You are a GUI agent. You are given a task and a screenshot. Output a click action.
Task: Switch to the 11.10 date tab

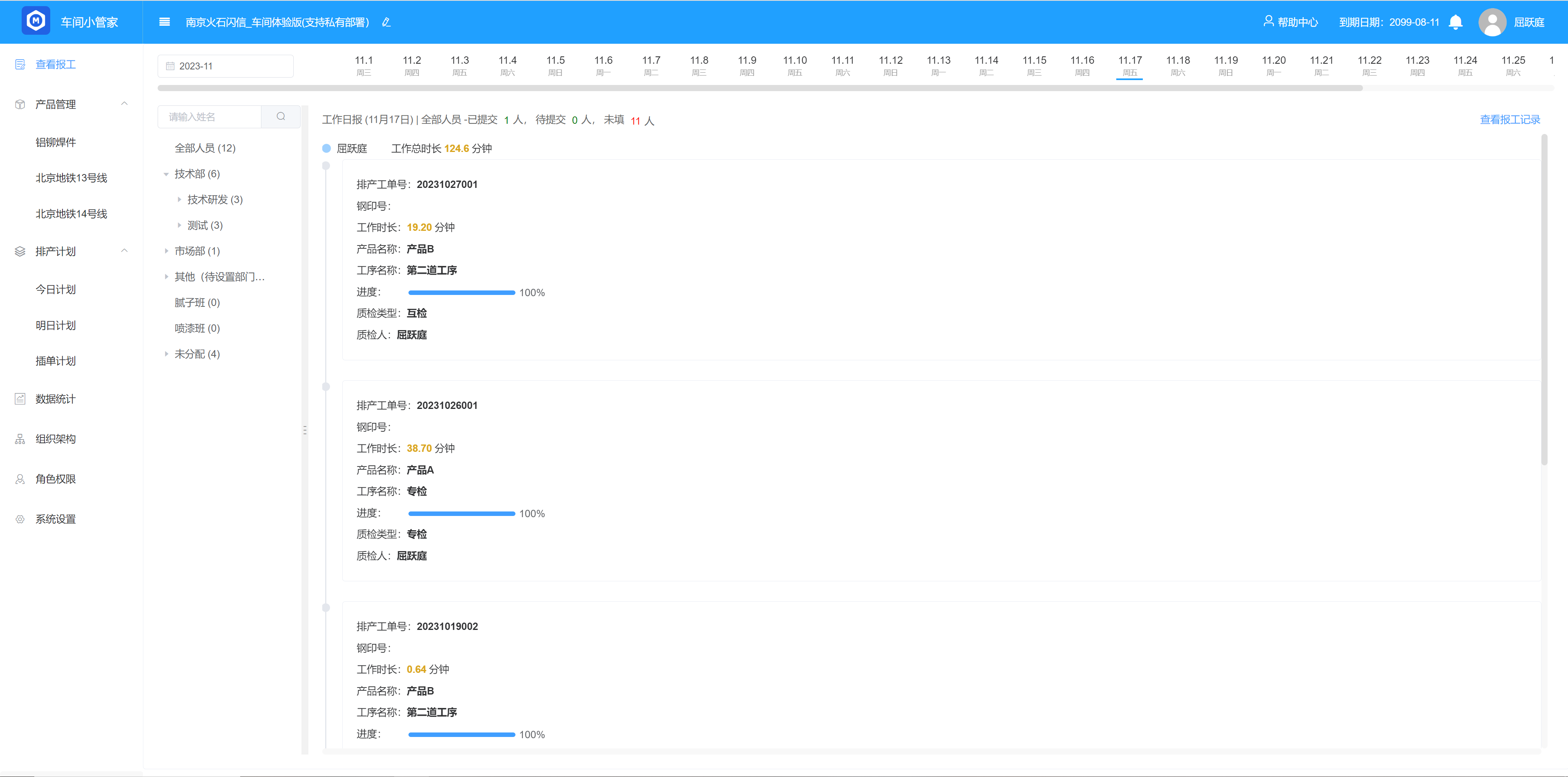pyautogui.click(x=794, y=65)
